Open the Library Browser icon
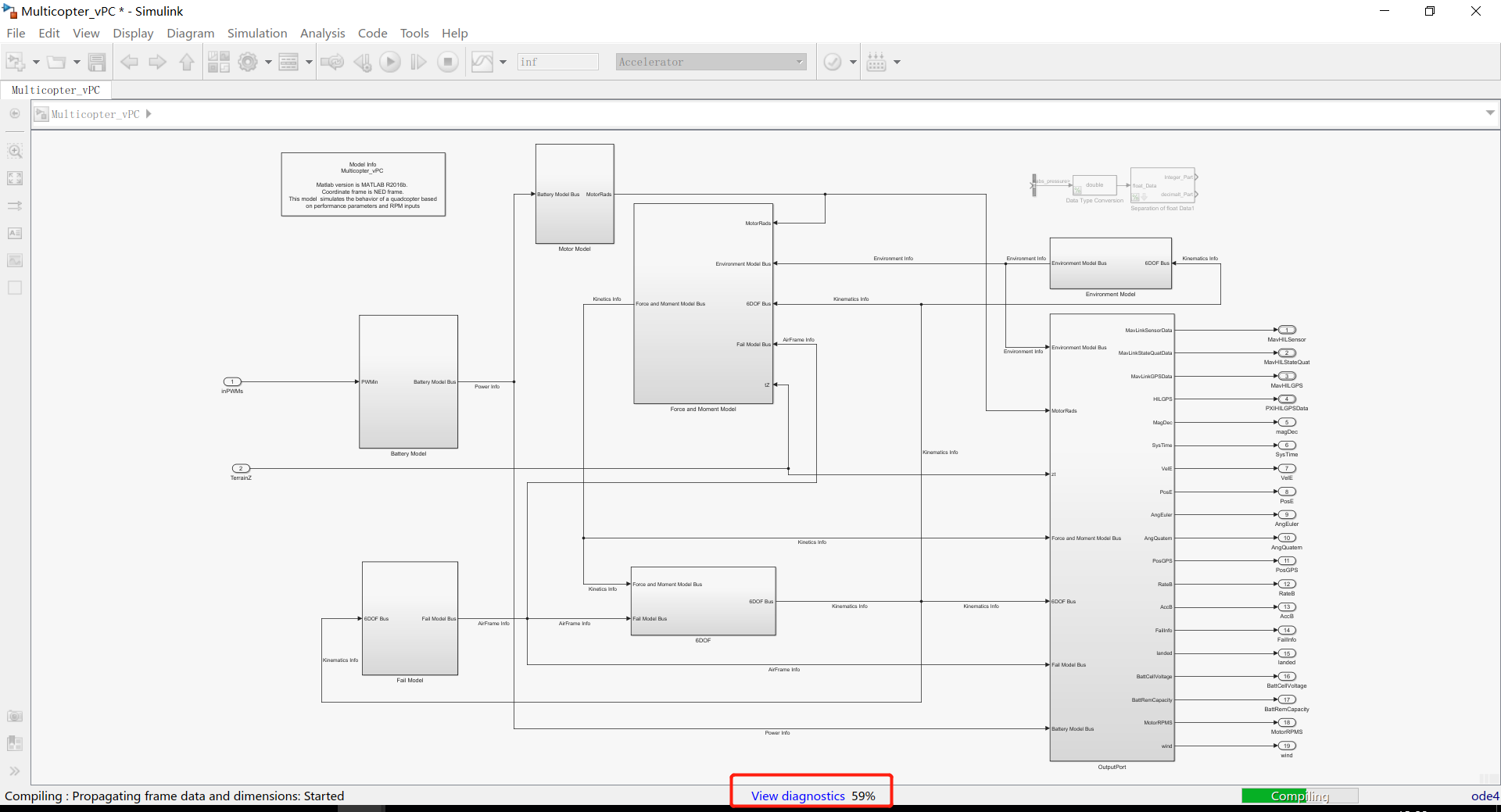This screenshot has width=1501, height=812. pos(219,62)
